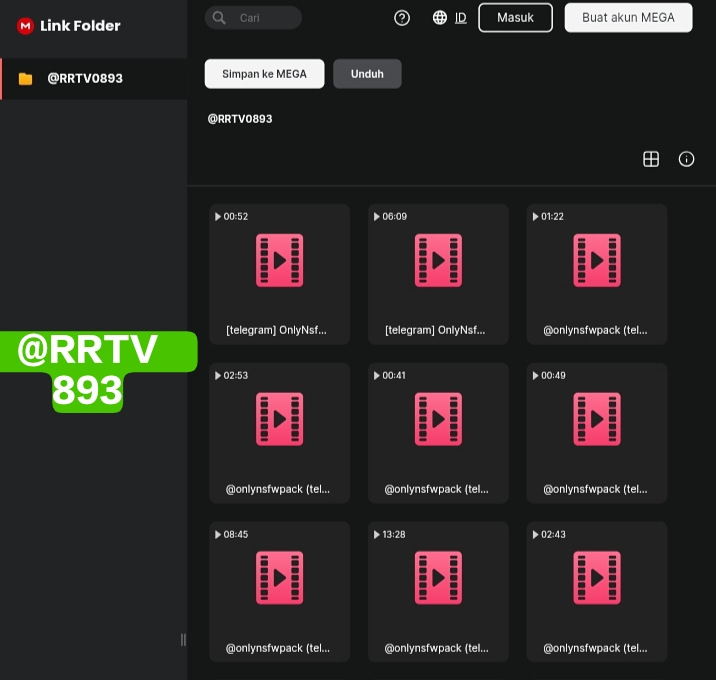
Task: Click file name under the 08:45 video
Action: pos(278,648)
